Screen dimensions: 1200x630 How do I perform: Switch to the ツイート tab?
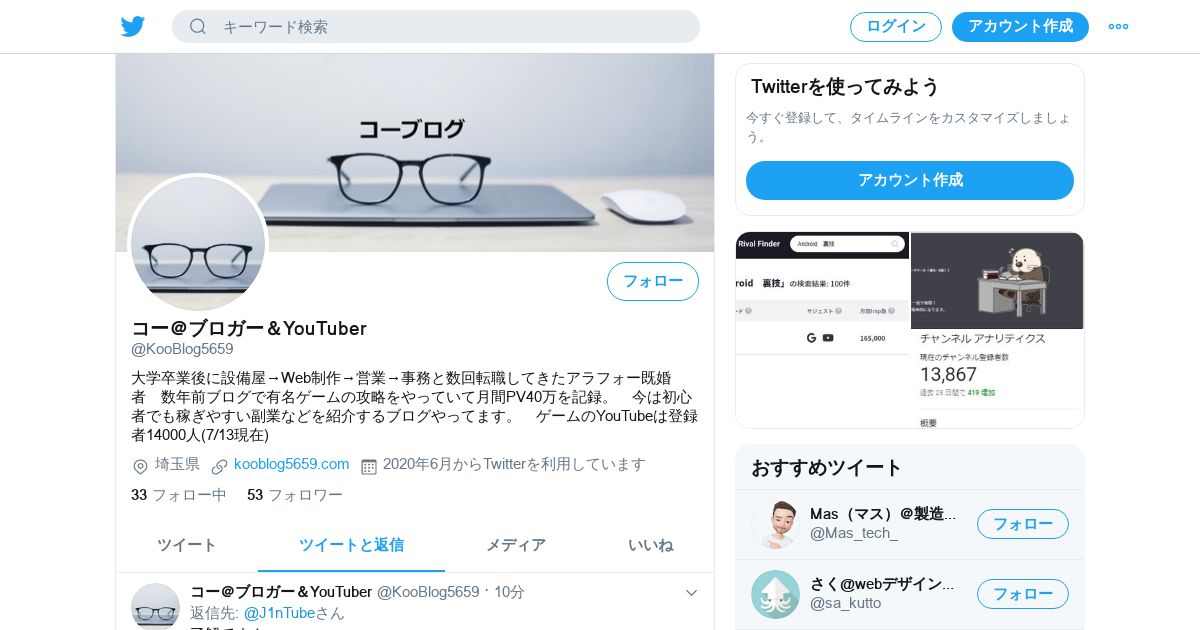coord(187,545)
